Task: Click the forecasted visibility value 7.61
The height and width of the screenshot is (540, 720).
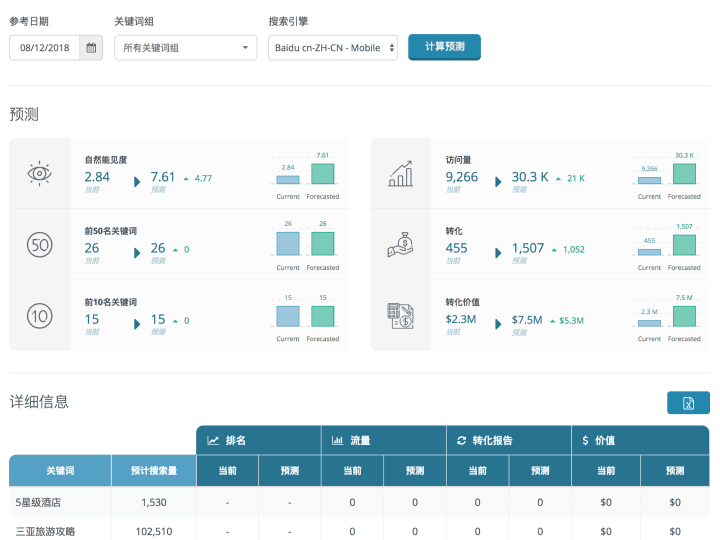Action: (x=163, y=177)
